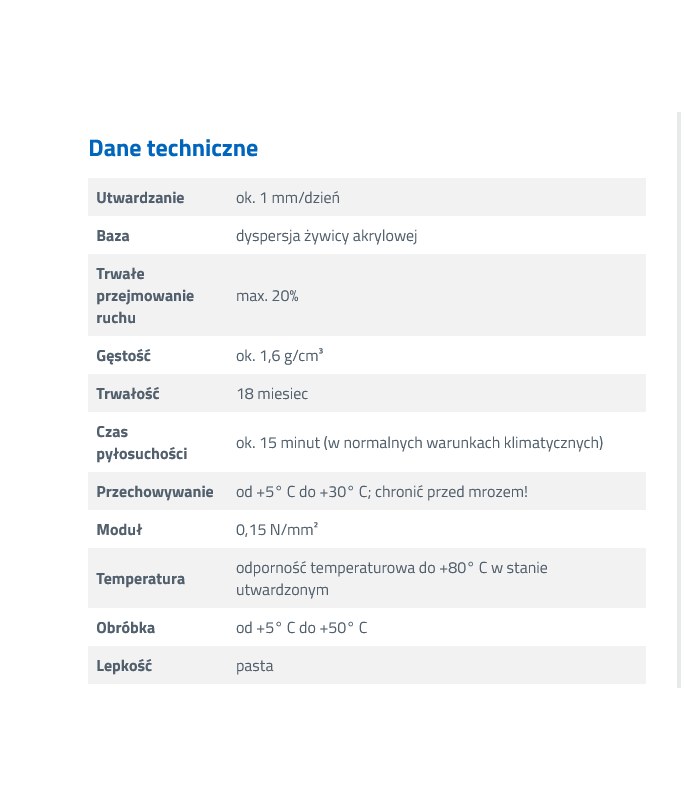The height and width of the screenshot is (800, 700).
Task: Select the "ok. 1 mm/dzień" value
Action: pyautogui.click(x=288, y=198)
